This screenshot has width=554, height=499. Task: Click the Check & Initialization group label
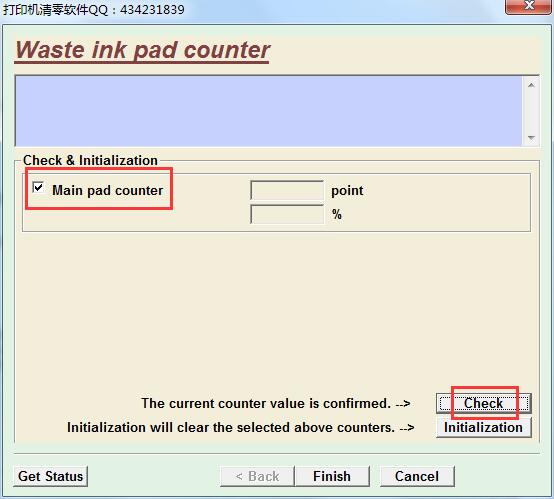(90, 160)
